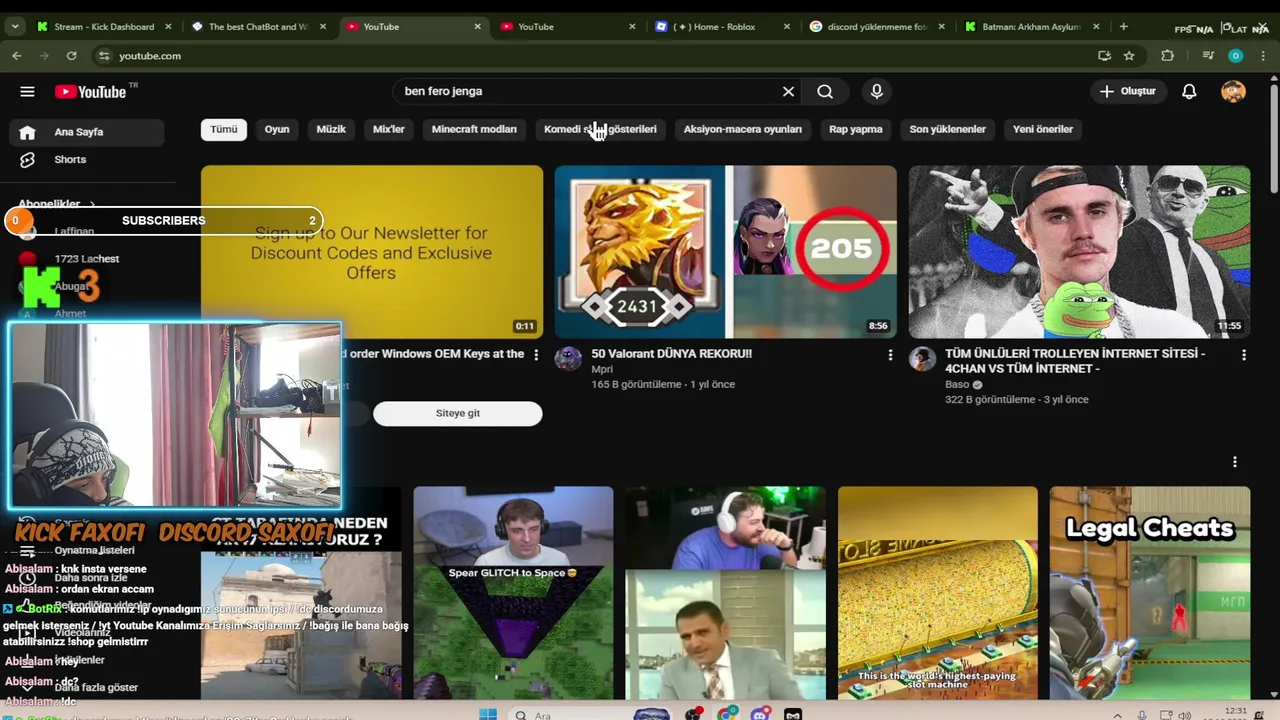Viewport: 1280px width, 720px height.
Task: Open the Legal Cheats short thumbnail
Action: click(x=1150, y=593)
